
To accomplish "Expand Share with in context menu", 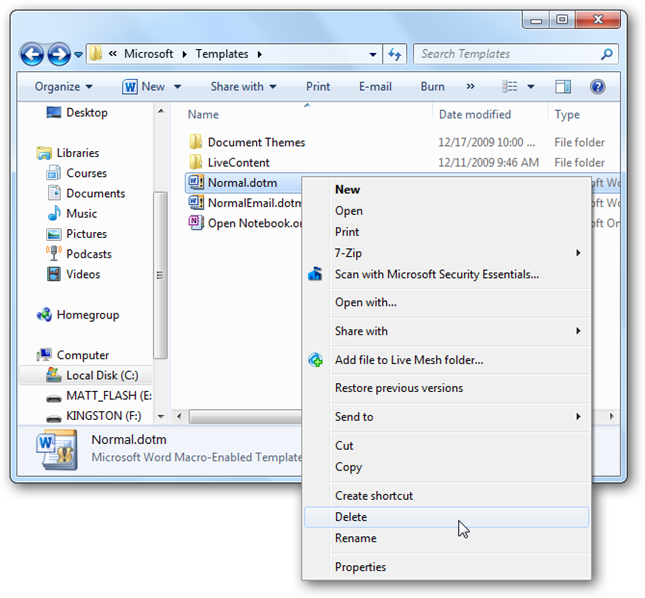I will [446, 331].
